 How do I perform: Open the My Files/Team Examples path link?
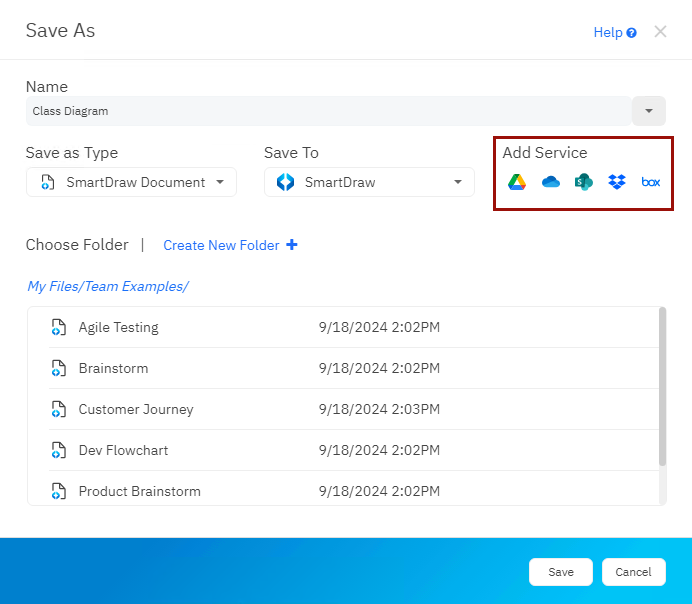[108, 286]
